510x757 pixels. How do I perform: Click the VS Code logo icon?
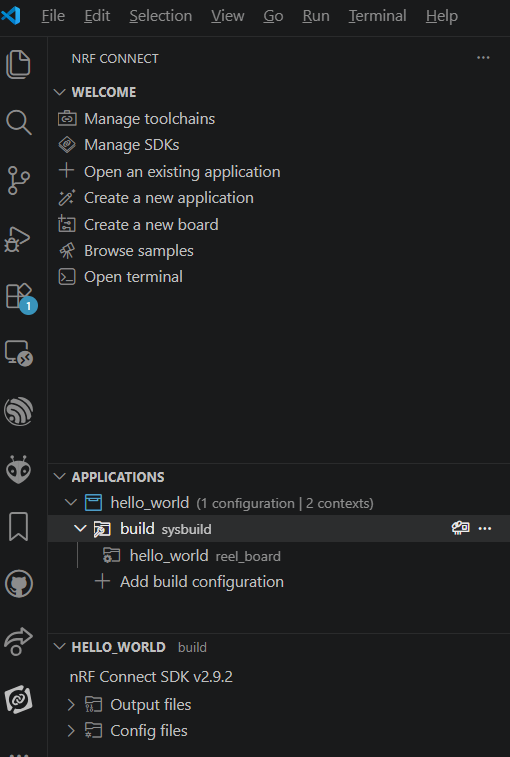coord(10,16)
